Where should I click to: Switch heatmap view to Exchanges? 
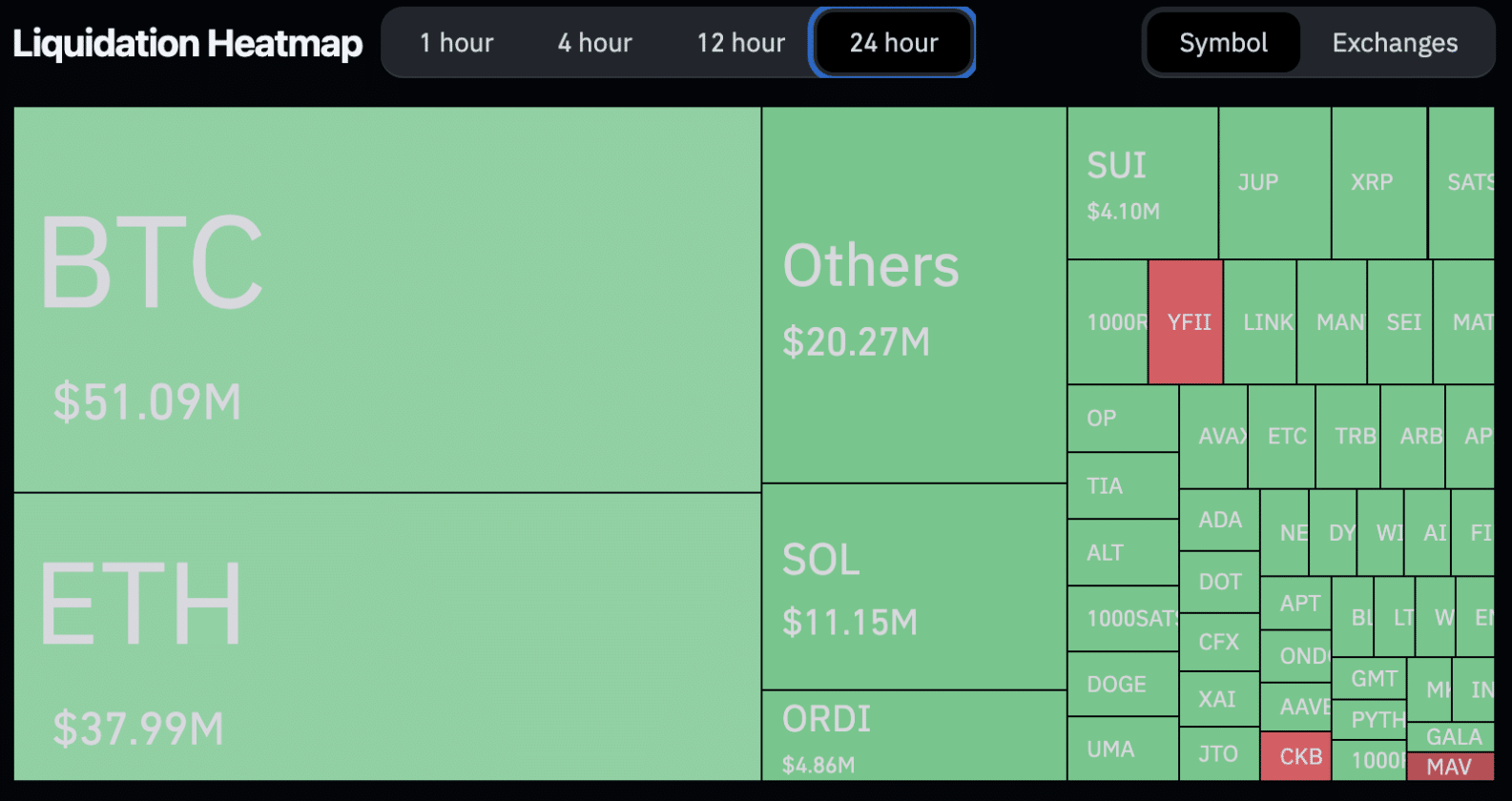pos(1395,43)
